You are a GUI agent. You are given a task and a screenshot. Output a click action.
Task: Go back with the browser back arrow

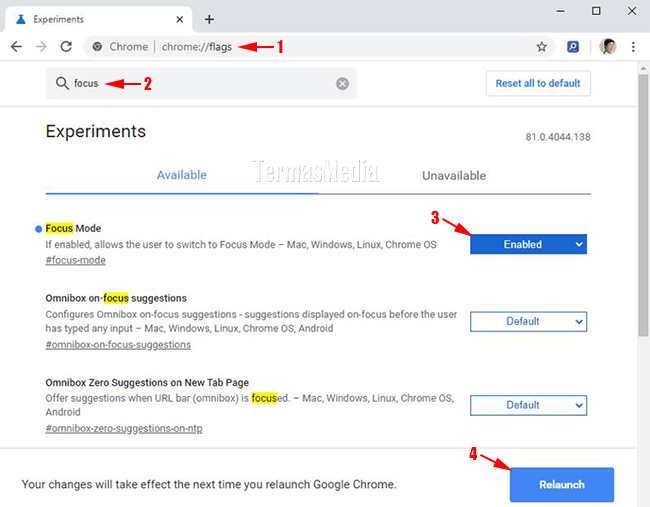16,46
